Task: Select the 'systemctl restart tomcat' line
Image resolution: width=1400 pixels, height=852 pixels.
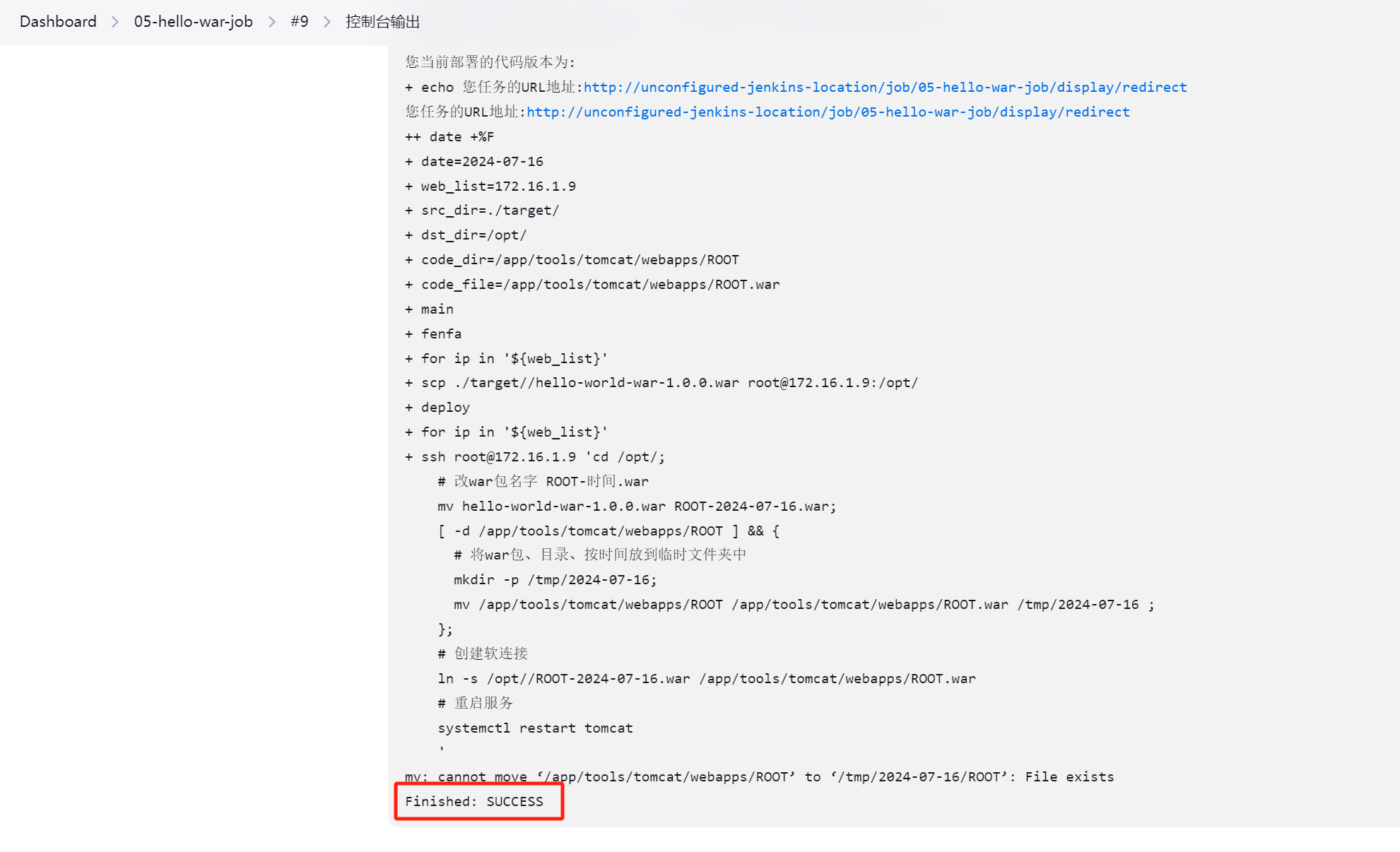Action: (x=535, y=728)
